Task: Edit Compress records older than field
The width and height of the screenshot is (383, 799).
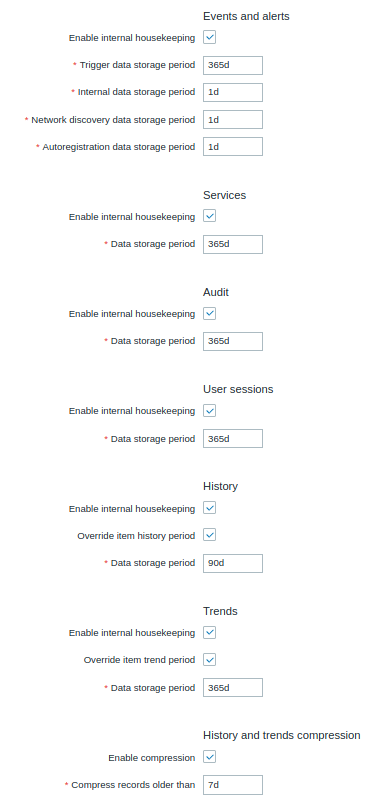Action: 233,785
